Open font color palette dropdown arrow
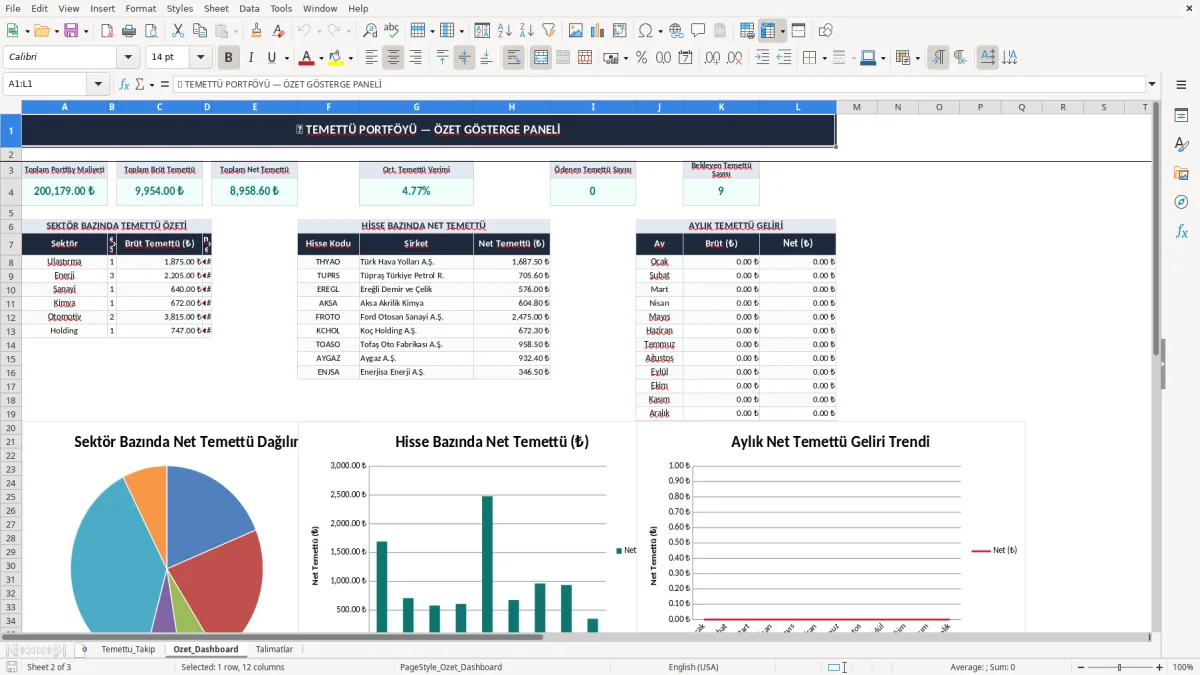Image resolution: width=1200 pixels, height=675 pixels. 321,58
